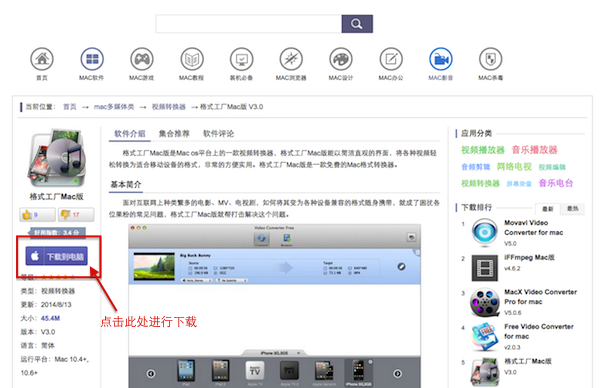Open the iPhone 3G,3GS dropdown bar

(x=274, y=353)
